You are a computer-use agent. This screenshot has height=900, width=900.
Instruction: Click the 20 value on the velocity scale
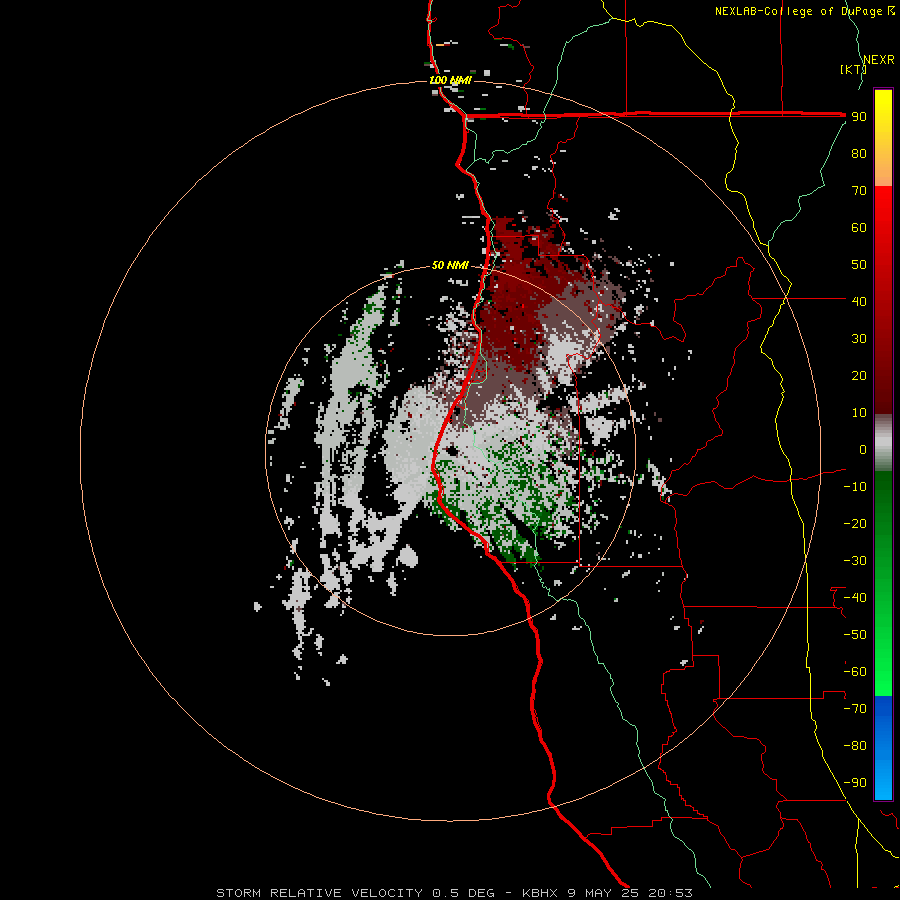859,375
